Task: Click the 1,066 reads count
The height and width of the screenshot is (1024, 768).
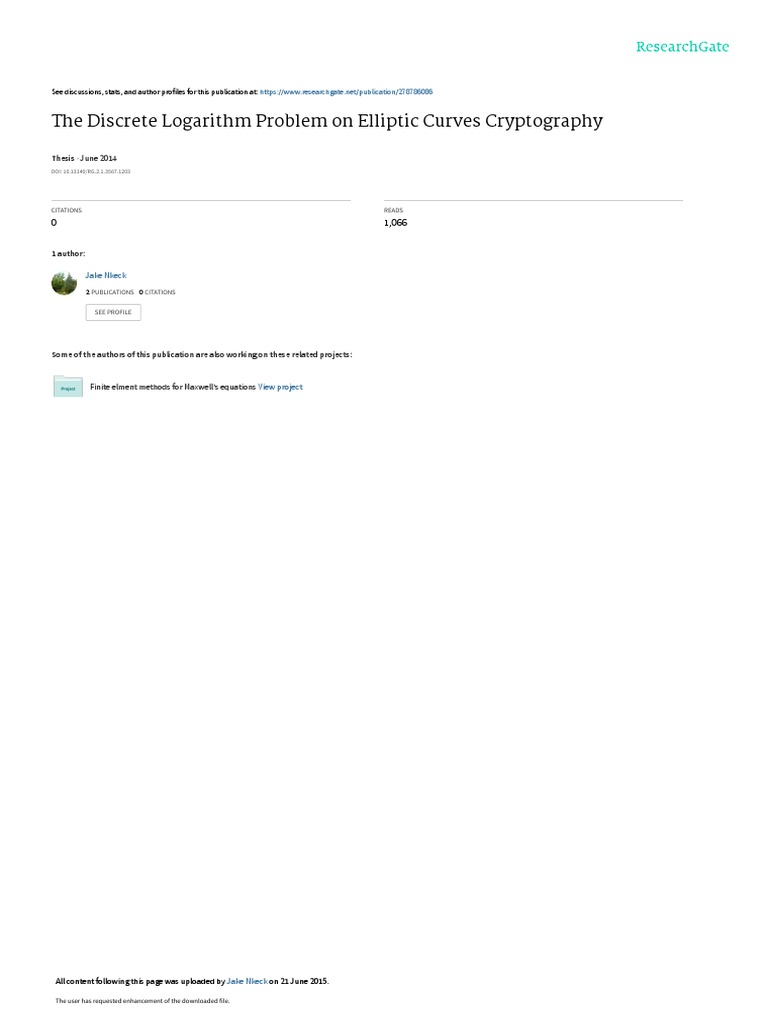Action: click(x=396, y=223)
